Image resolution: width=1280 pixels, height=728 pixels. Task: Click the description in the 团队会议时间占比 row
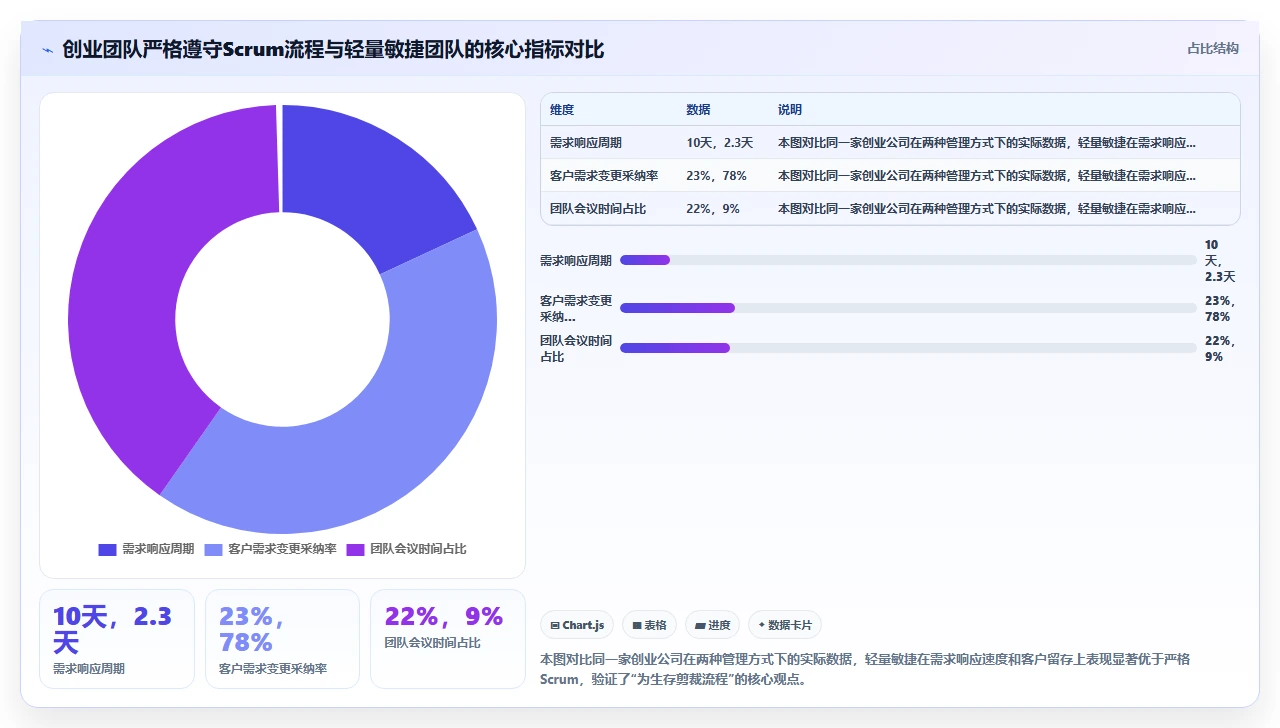[x=987, y=209]
